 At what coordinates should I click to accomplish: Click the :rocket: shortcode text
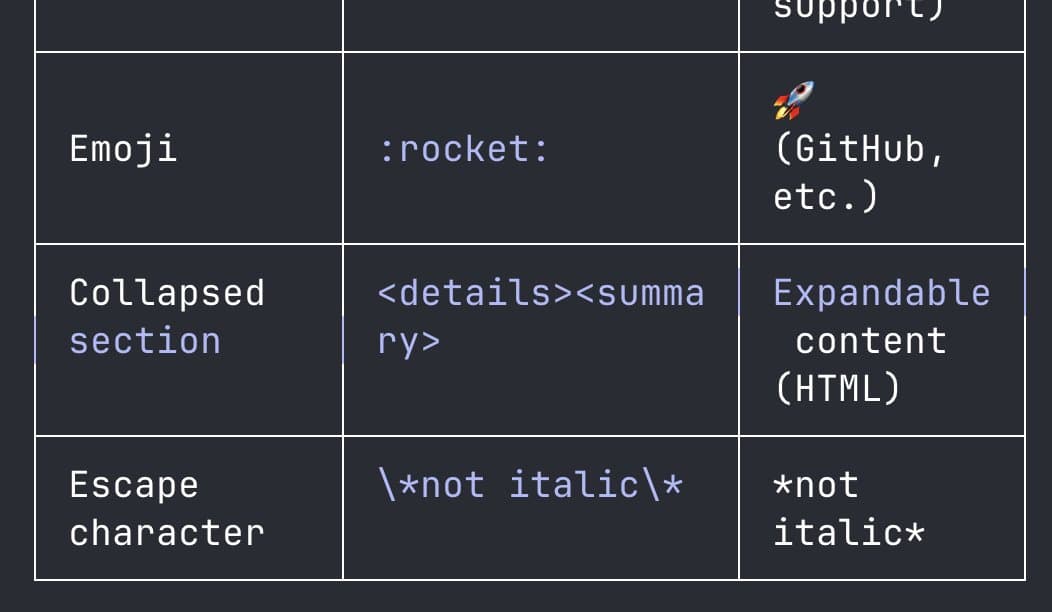pyautogui.click(x=464, y=149)
